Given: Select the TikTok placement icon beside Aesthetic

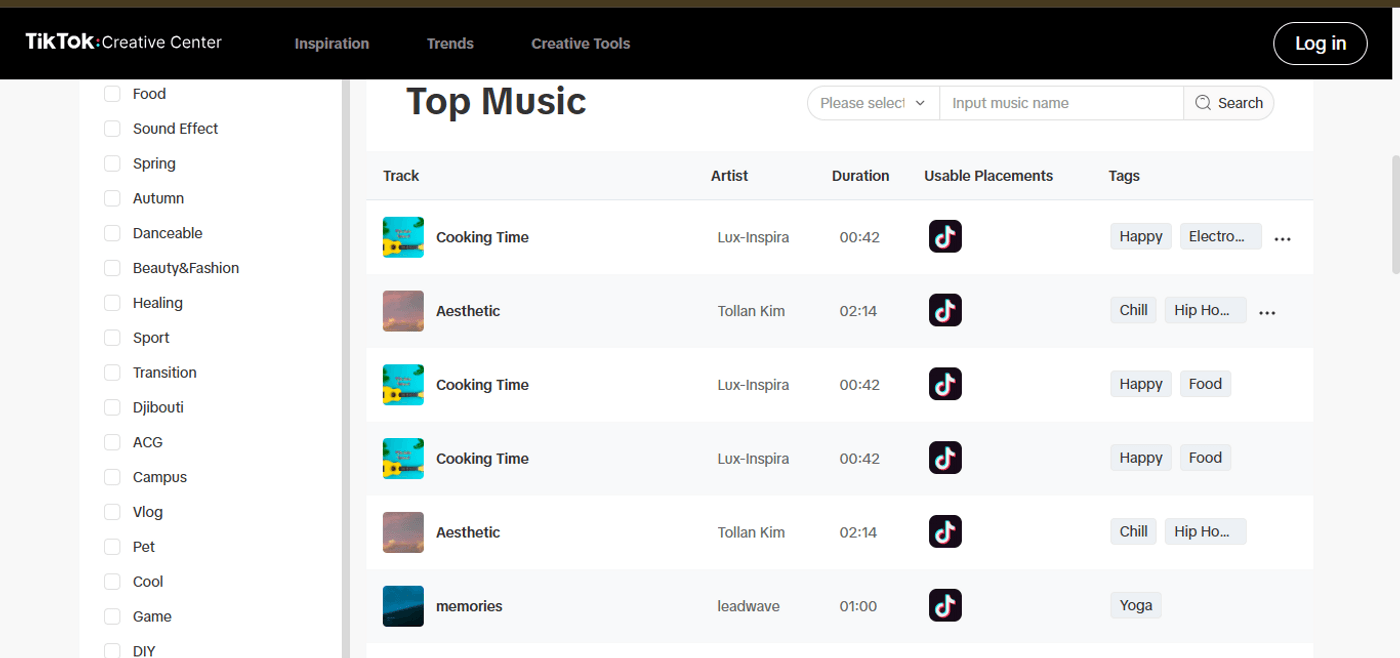Looking at the screenshot, I should click(944, 310).
